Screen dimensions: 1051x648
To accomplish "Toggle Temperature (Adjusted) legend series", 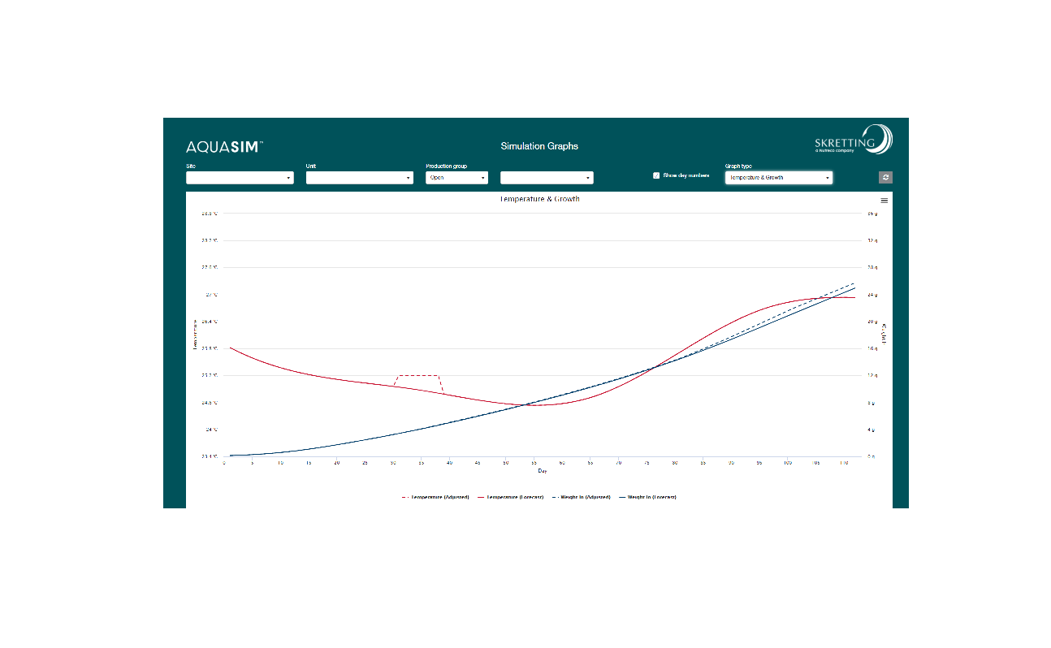I will (x=439, y=497).
